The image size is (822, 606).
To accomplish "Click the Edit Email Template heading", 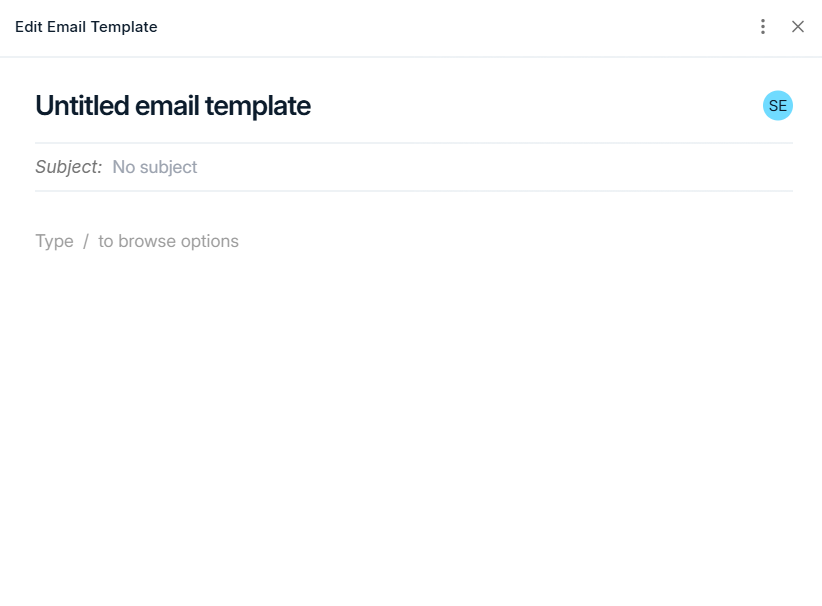I will (86, 26).
